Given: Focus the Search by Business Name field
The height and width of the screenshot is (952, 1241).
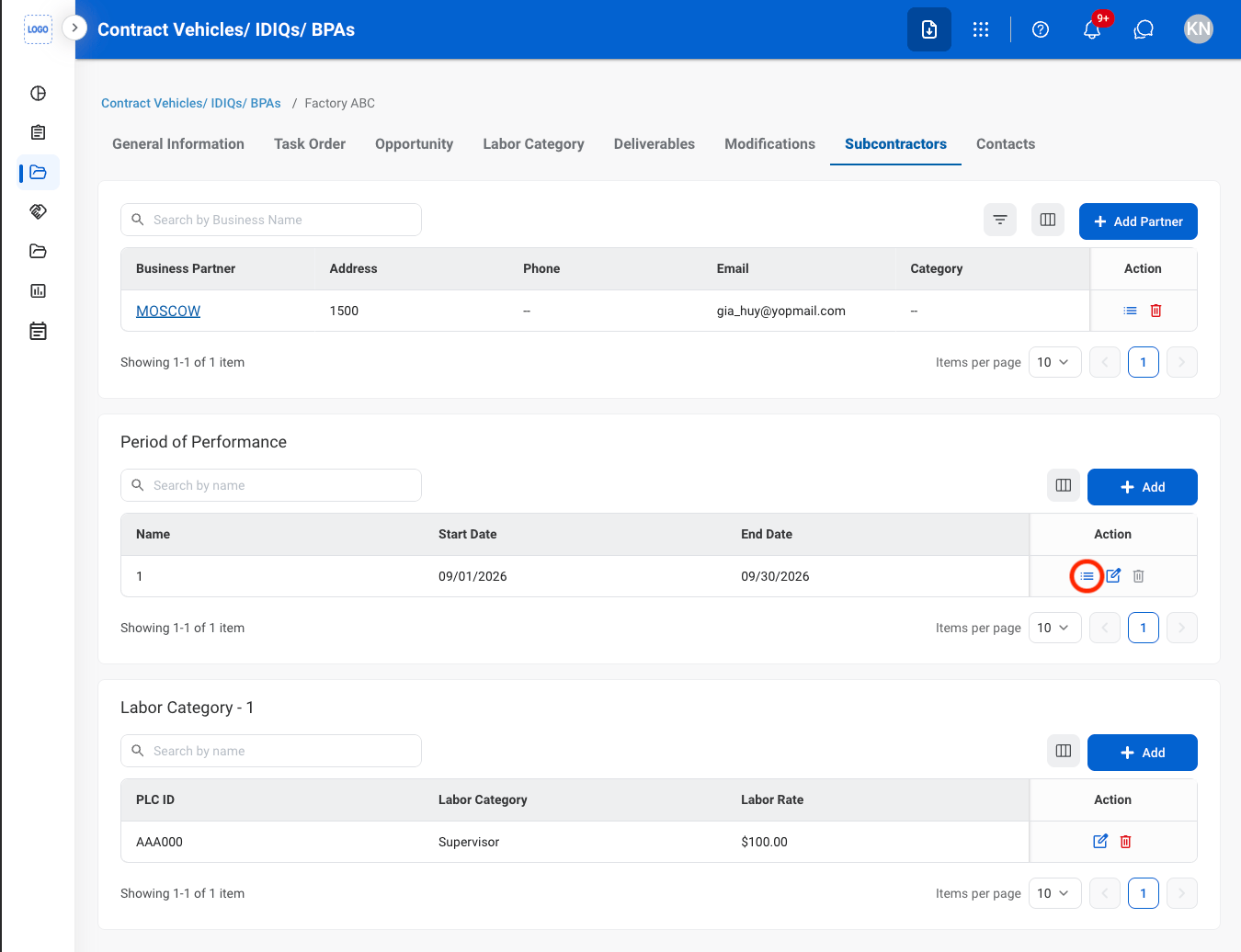Looking at the screenshot, I should coord(271,220).
